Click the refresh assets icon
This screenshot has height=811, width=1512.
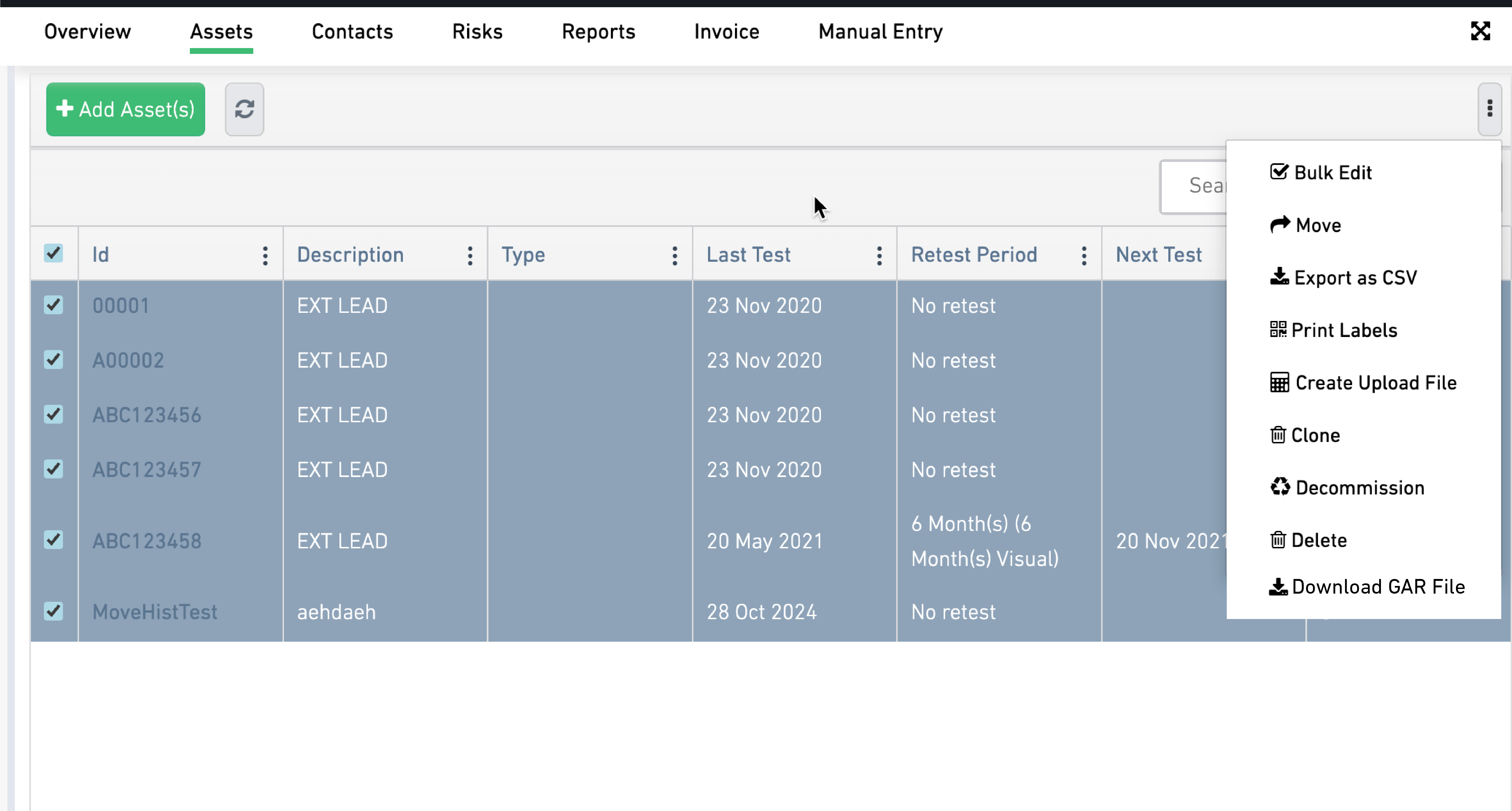(x=244, y=109)
